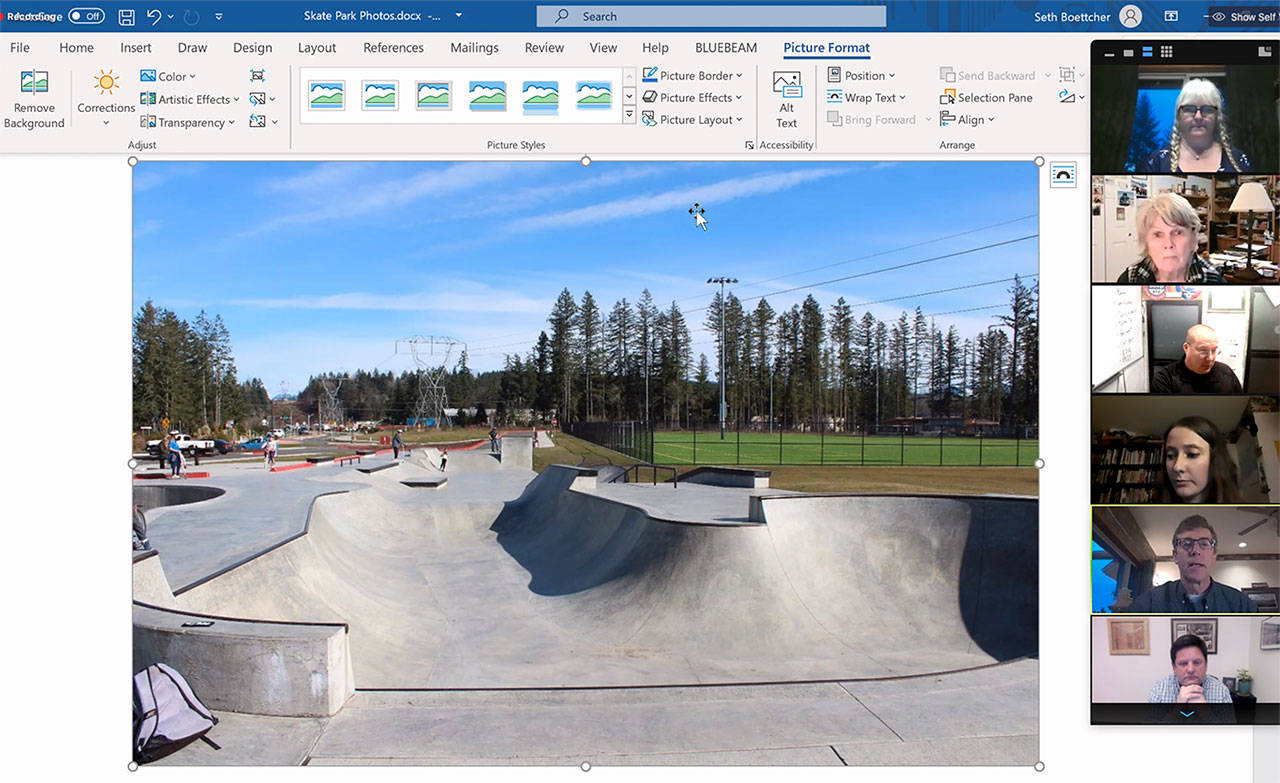Toggle the AutoSave Off switch
The height and width of the screenshot is (783, 1280).
click(86, 16)
